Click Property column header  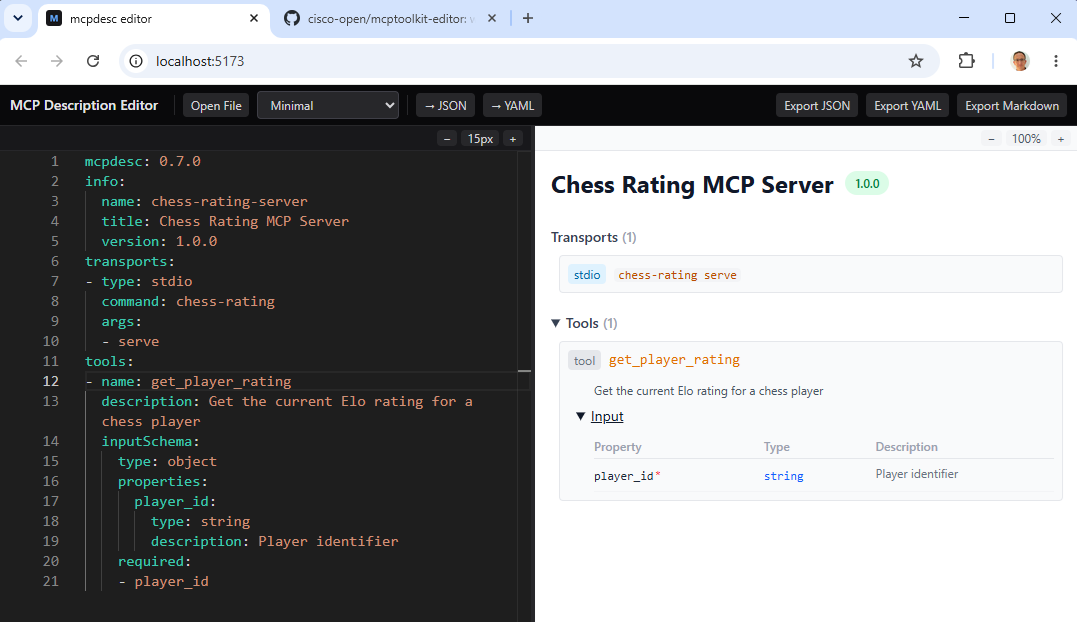point(617,447)
